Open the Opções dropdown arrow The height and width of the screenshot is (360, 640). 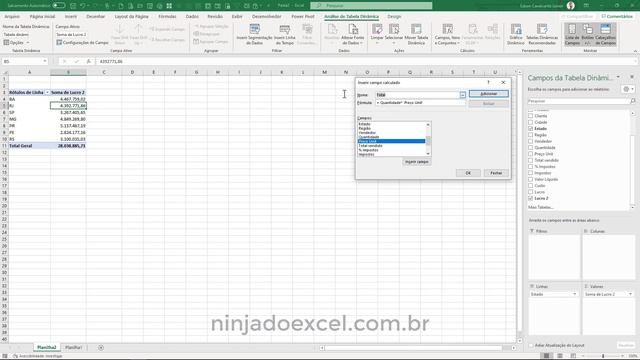point(28,42)
